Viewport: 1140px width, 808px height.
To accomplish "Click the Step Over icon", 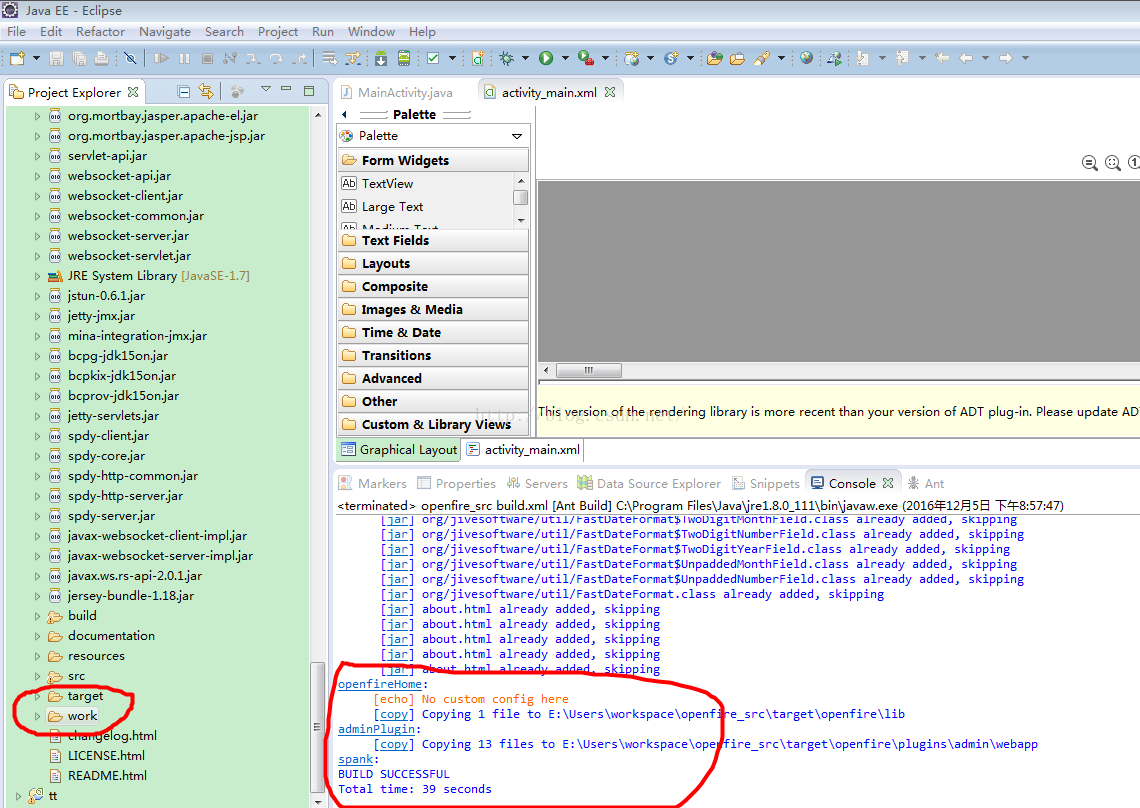I will 276,58.
